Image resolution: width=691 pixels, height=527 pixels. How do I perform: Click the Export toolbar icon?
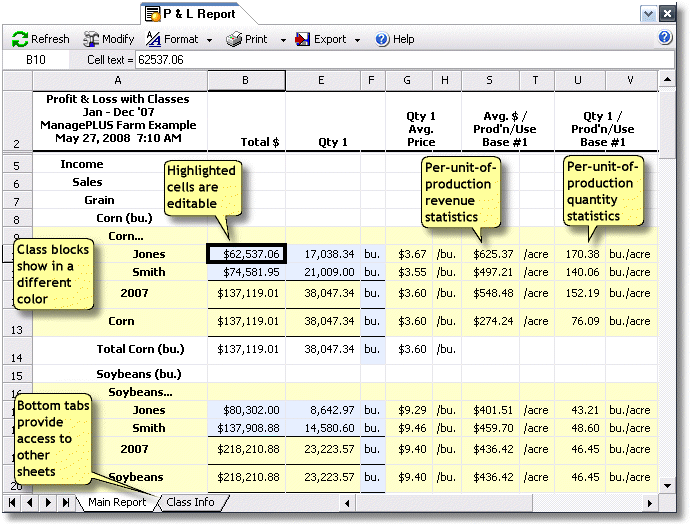click(x=303, y=40)
